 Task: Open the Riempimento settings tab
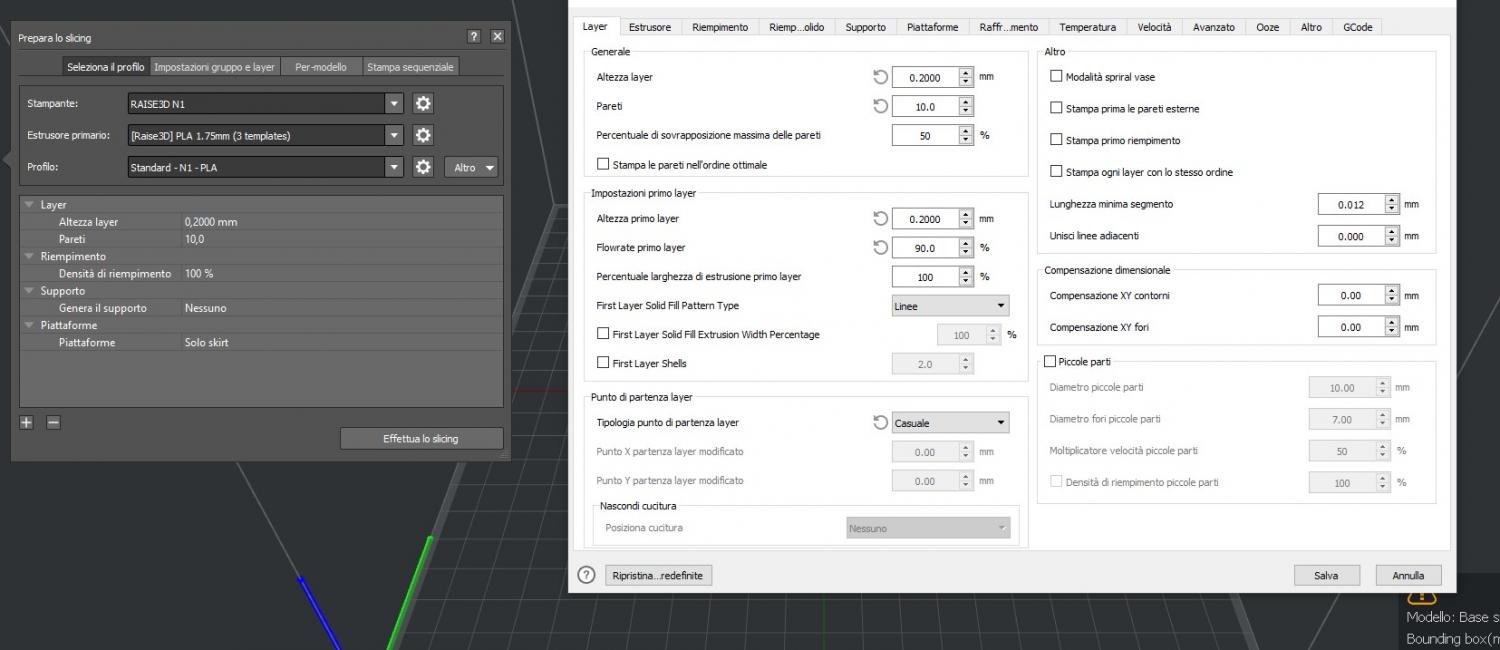click(x=720, y=27)
